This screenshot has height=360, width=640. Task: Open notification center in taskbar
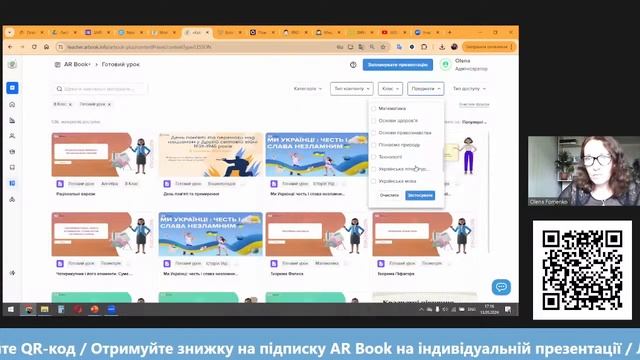click(x=508, y=309)
